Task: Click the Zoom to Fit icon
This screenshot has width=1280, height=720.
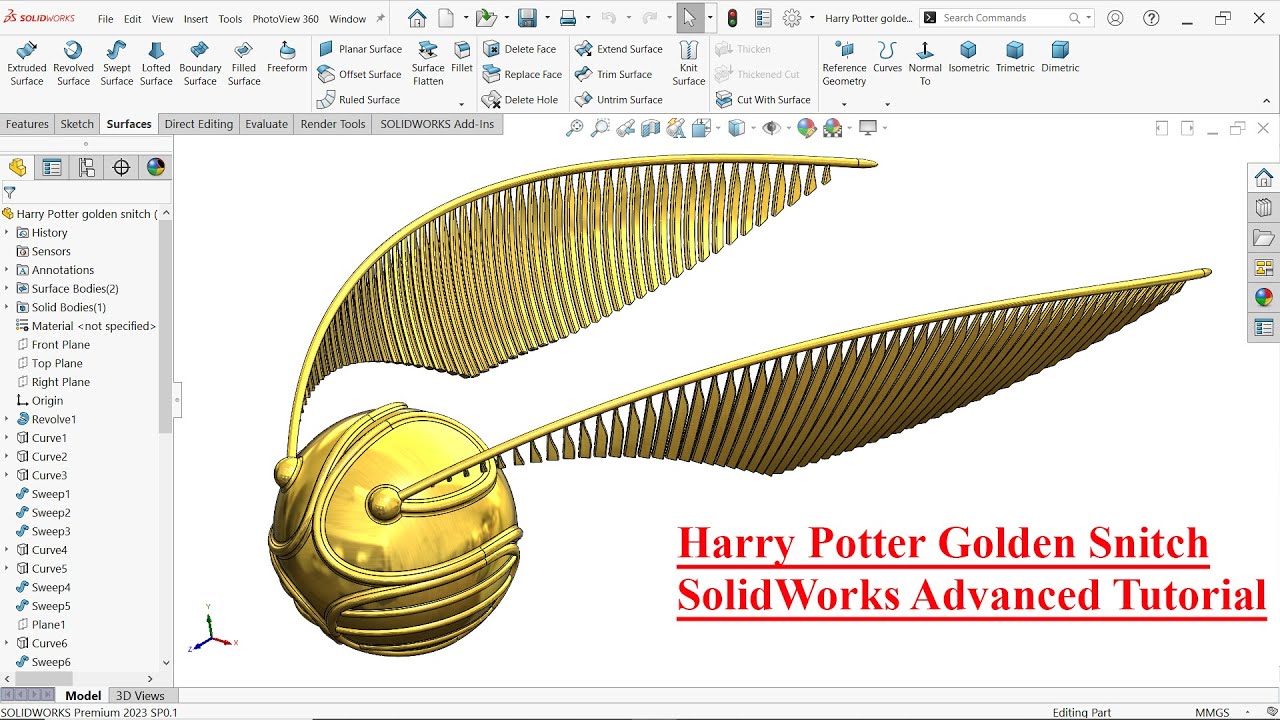Action: coord(574,128)
